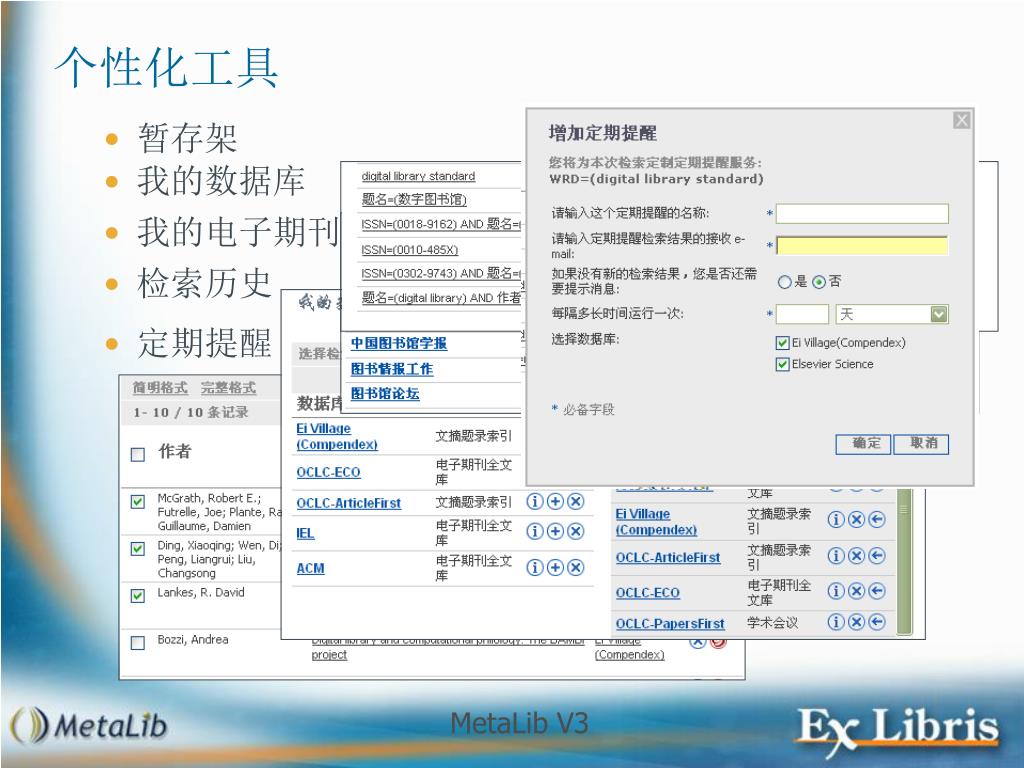This screenshot has width=1024, height=768.
Task: Open the IEL database link
Action: [305, 533]
